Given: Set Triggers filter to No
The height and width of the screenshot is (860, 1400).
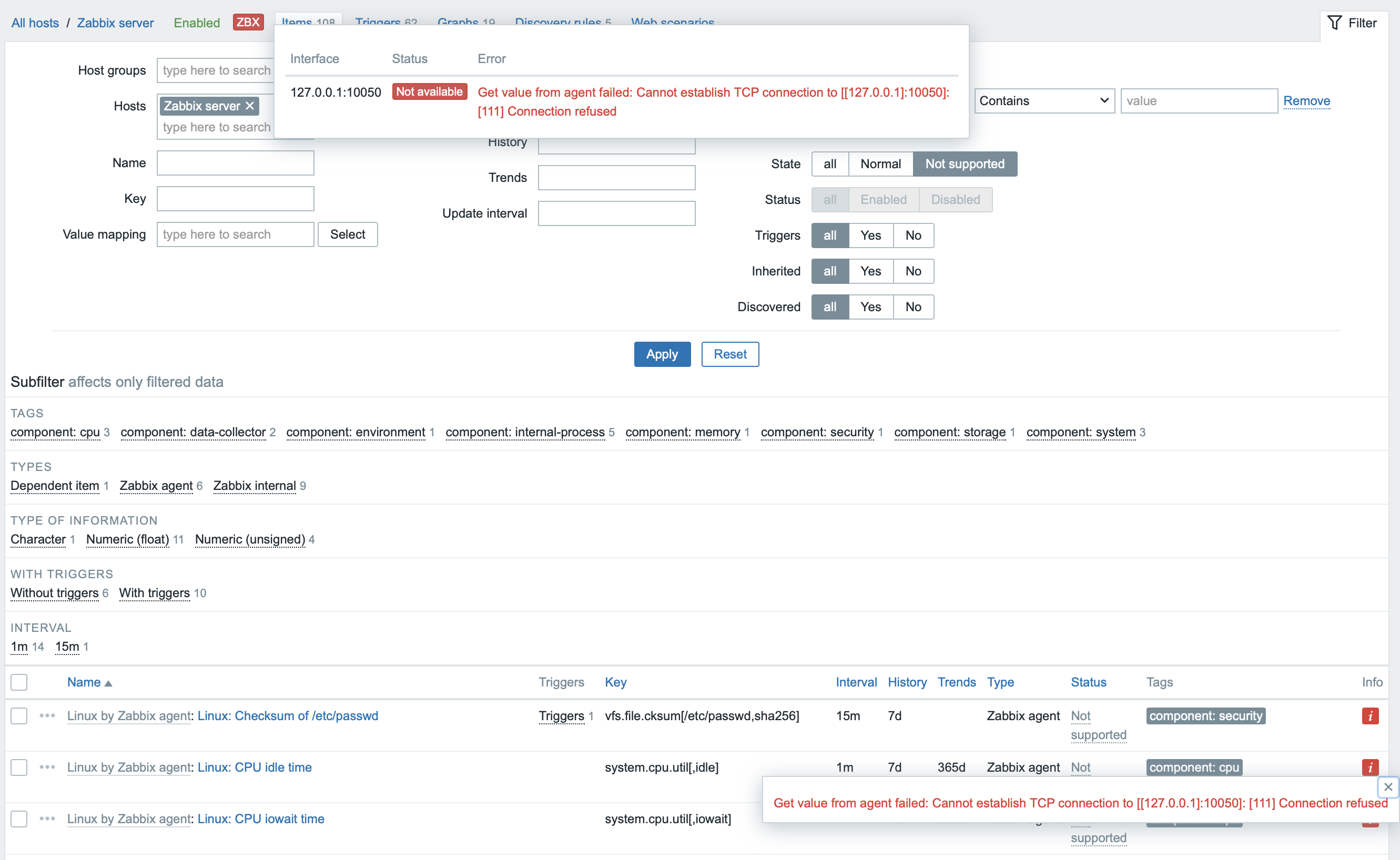Looking at the screenshot, I should (x=913, y=236).
